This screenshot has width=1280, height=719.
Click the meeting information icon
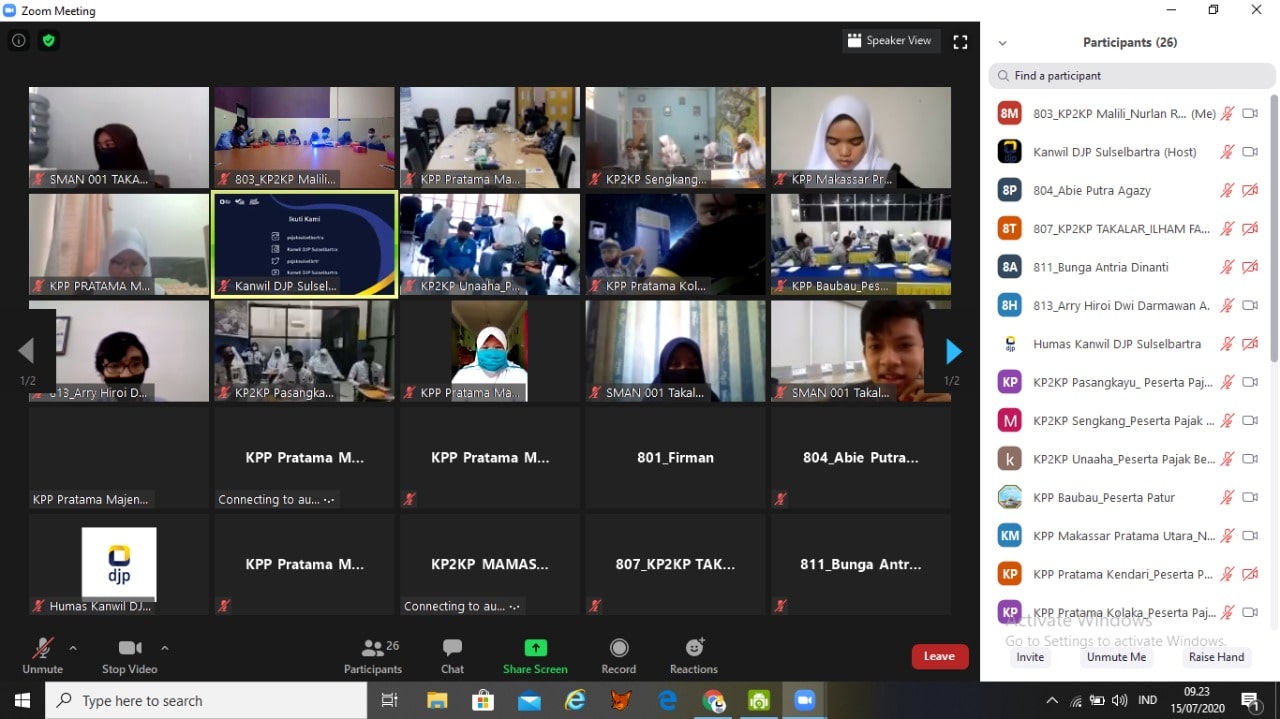pos(19,41)
